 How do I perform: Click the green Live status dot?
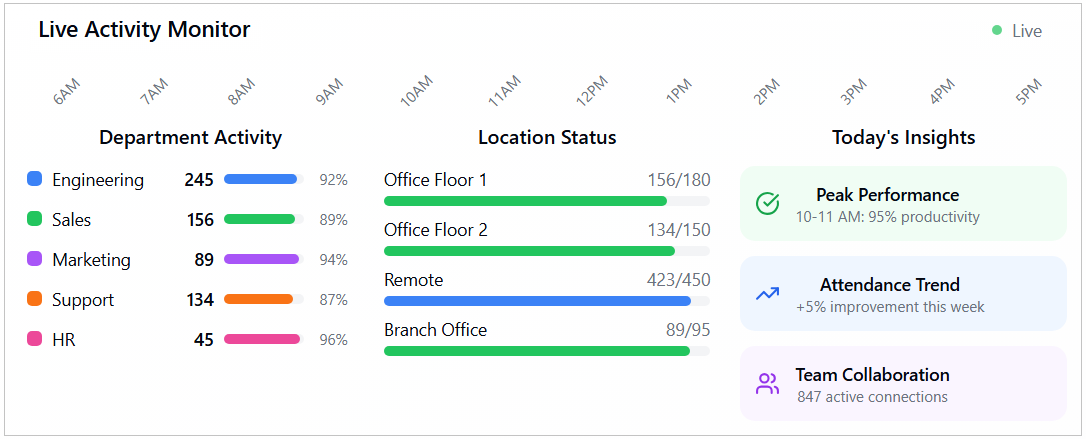[997, 31]
